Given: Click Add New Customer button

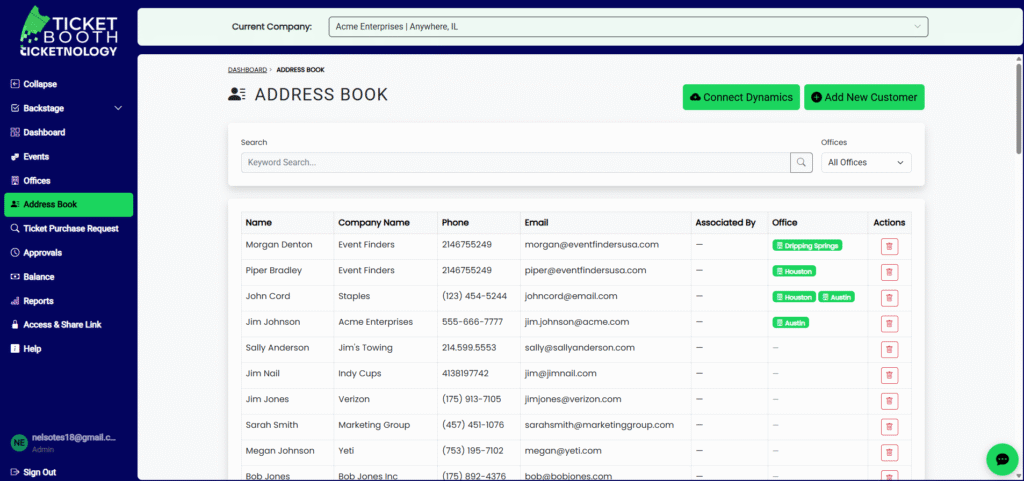Looking at the screenshot, I should 864,97.
